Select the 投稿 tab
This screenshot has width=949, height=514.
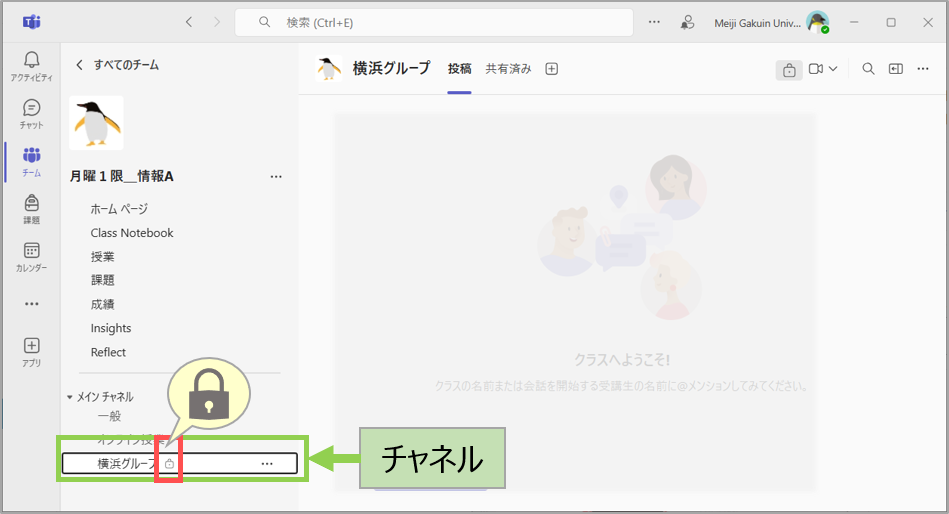pos(459,69)
